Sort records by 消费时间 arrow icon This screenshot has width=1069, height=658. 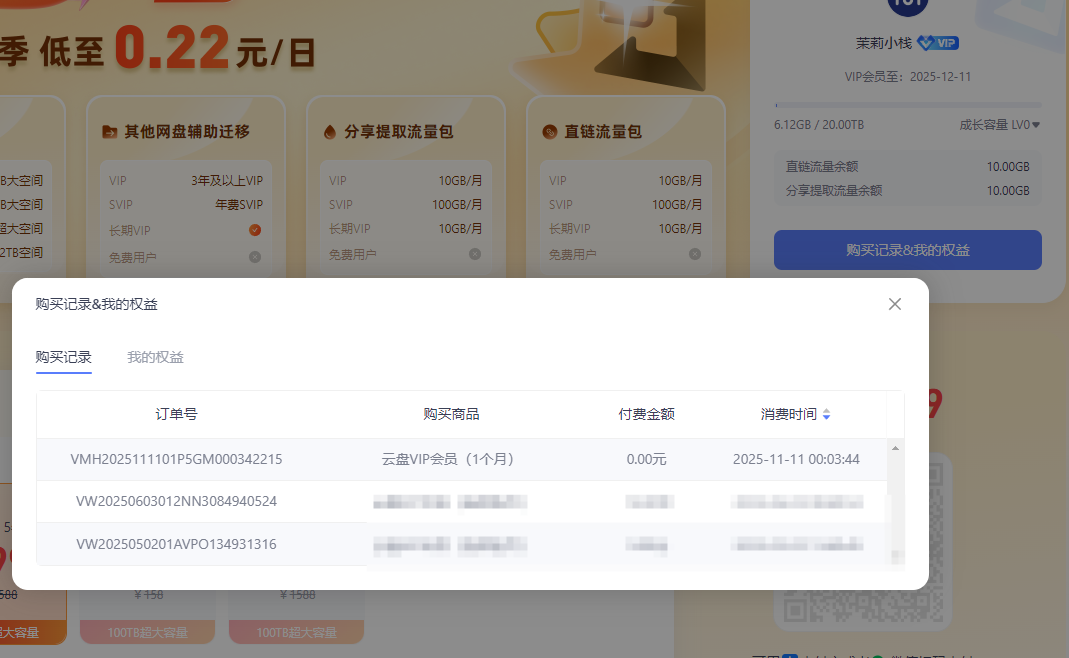point(826,414)
